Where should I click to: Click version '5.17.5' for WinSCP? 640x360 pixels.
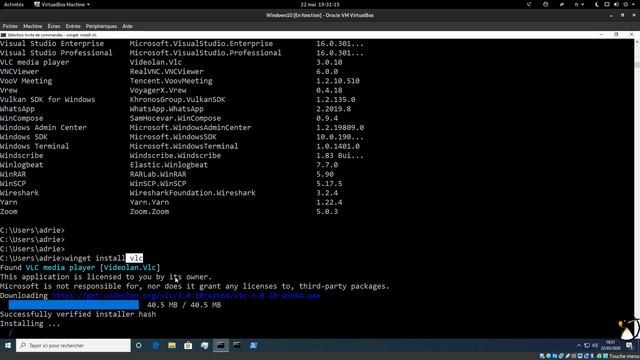click(329, 184)
